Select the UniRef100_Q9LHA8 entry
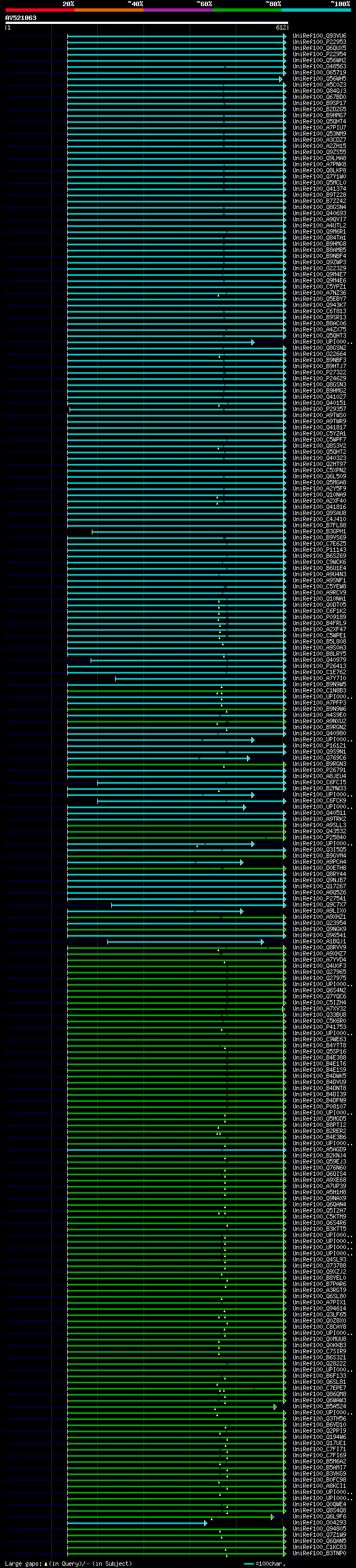 point(319,159)
